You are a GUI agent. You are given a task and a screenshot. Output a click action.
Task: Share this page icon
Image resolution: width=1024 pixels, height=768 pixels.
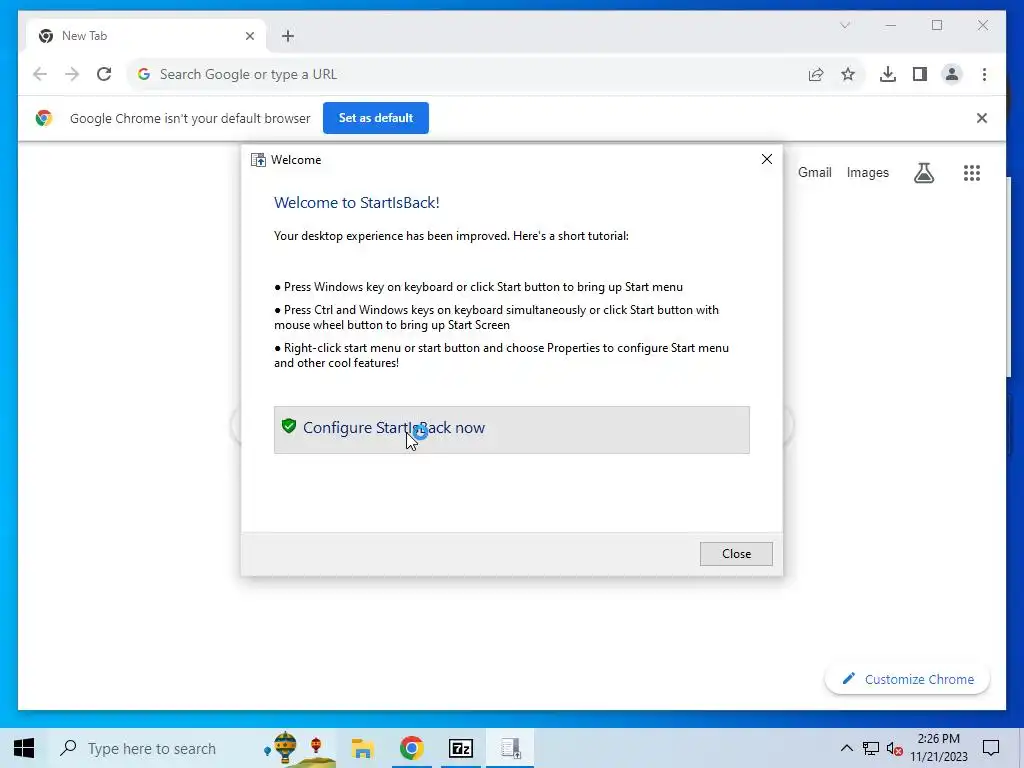coord(816,74)
